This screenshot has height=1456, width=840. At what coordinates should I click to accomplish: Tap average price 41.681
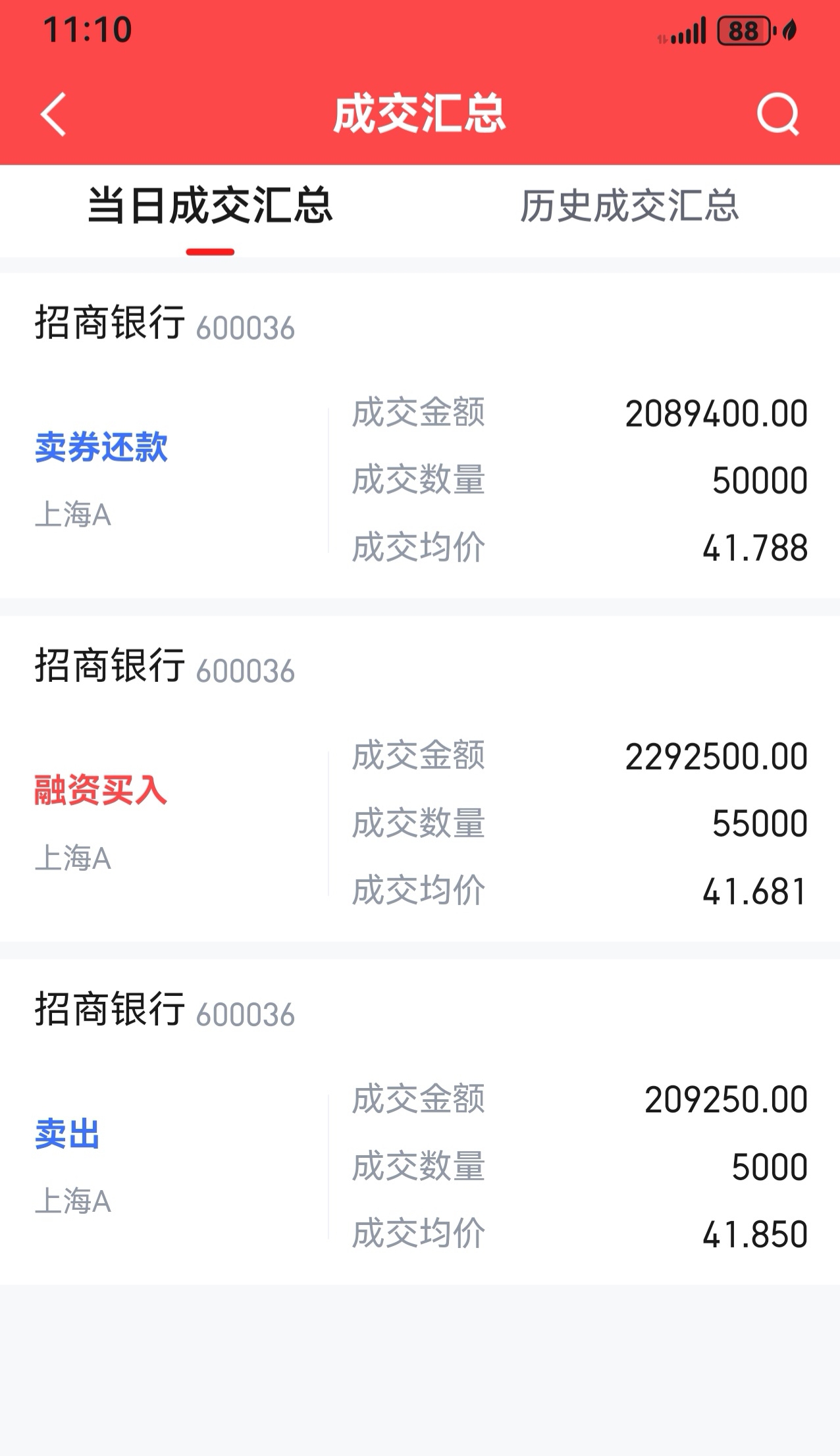pos(755,892)
